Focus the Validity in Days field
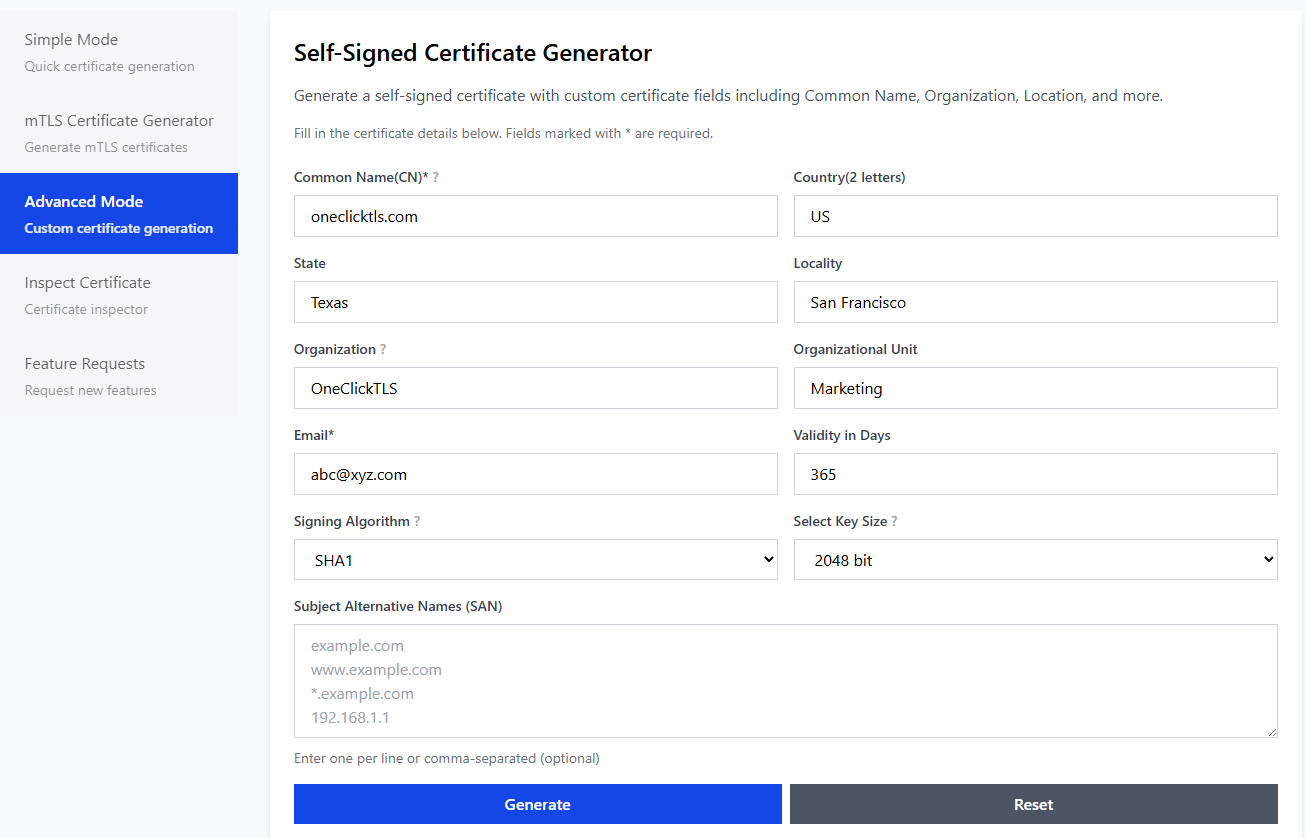 point(1035,474)
